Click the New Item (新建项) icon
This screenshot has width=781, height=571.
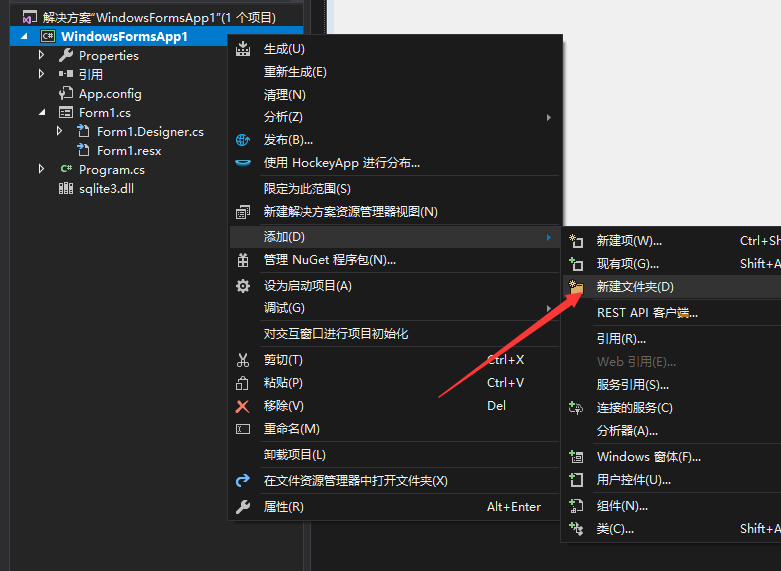tap(576, 241)
